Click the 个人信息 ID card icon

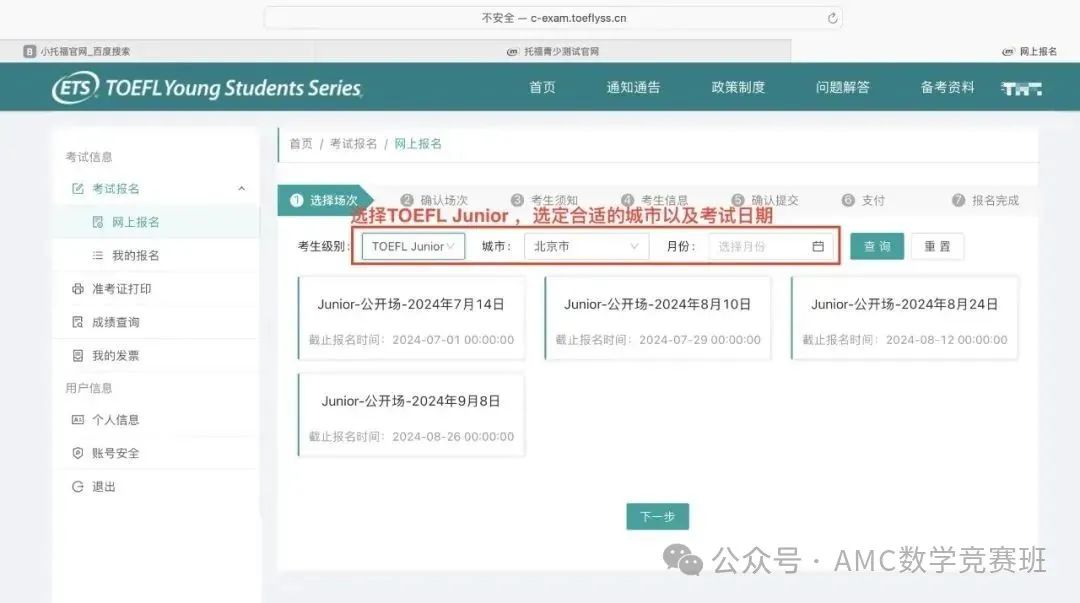coord(78,420)
